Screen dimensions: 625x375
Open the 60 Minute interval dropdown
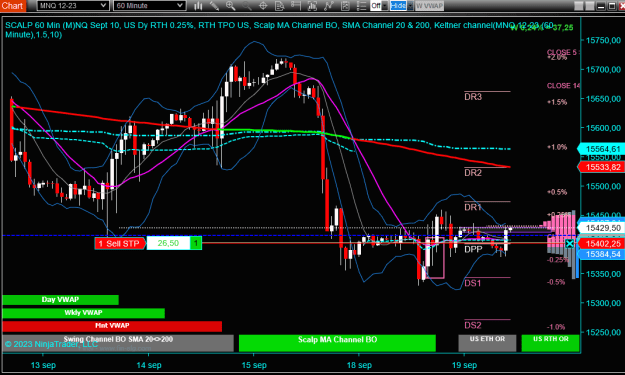pyautogui.click(x=149, y=6)
